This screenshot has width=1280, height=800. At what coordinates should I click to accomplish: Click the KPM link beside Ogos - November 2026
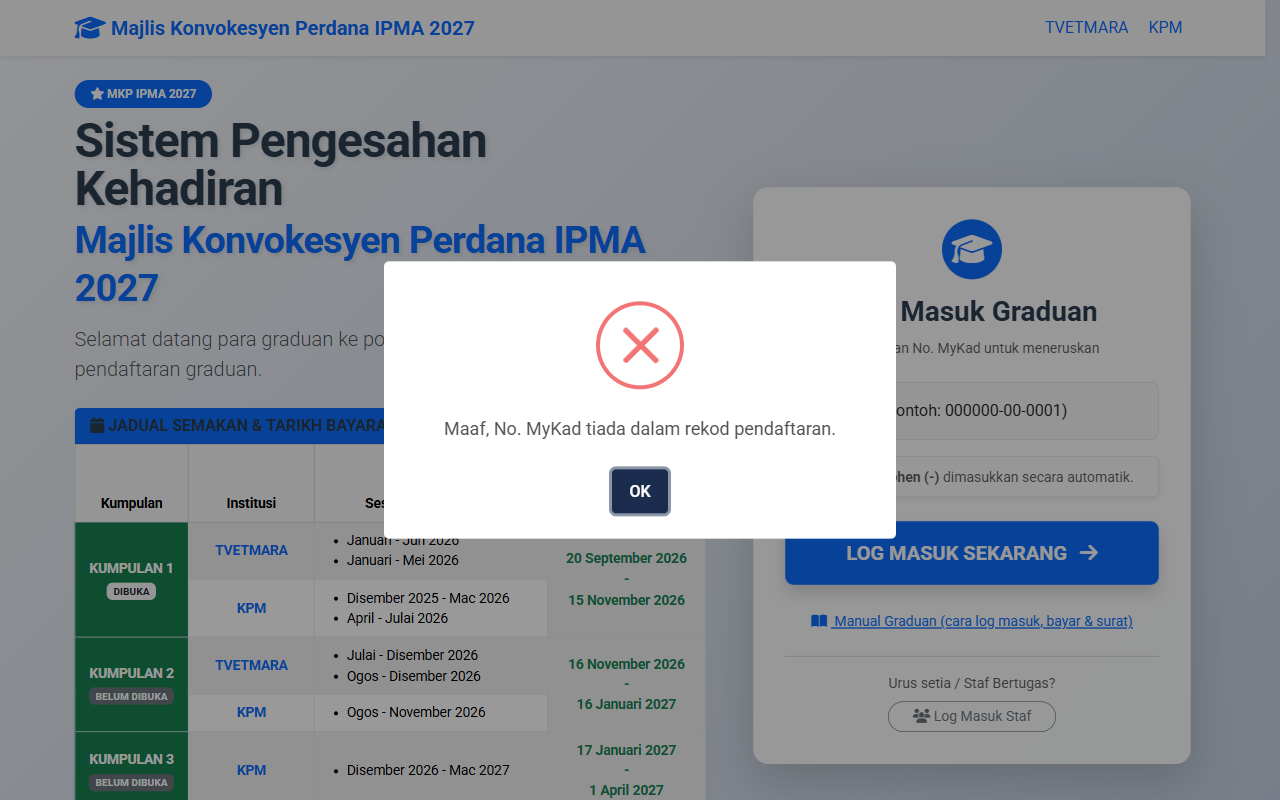point(251,712)
